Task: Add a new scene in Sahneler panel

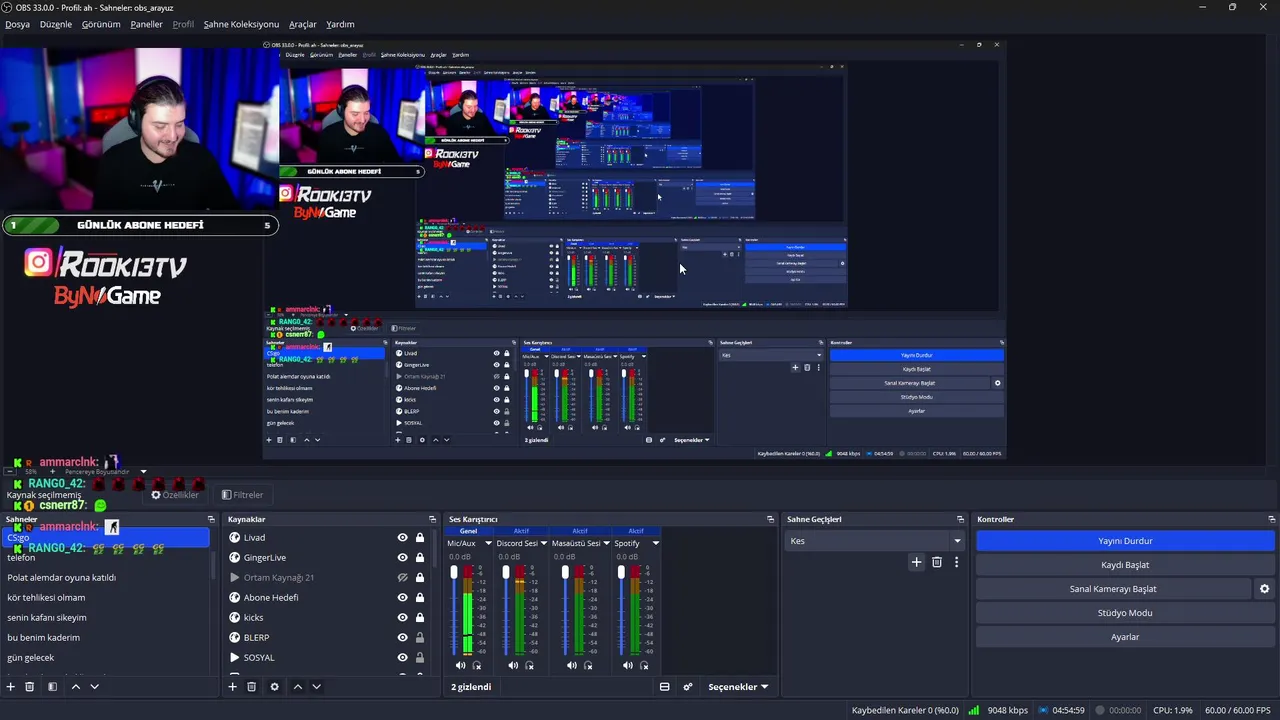Action: pos(11,687)
